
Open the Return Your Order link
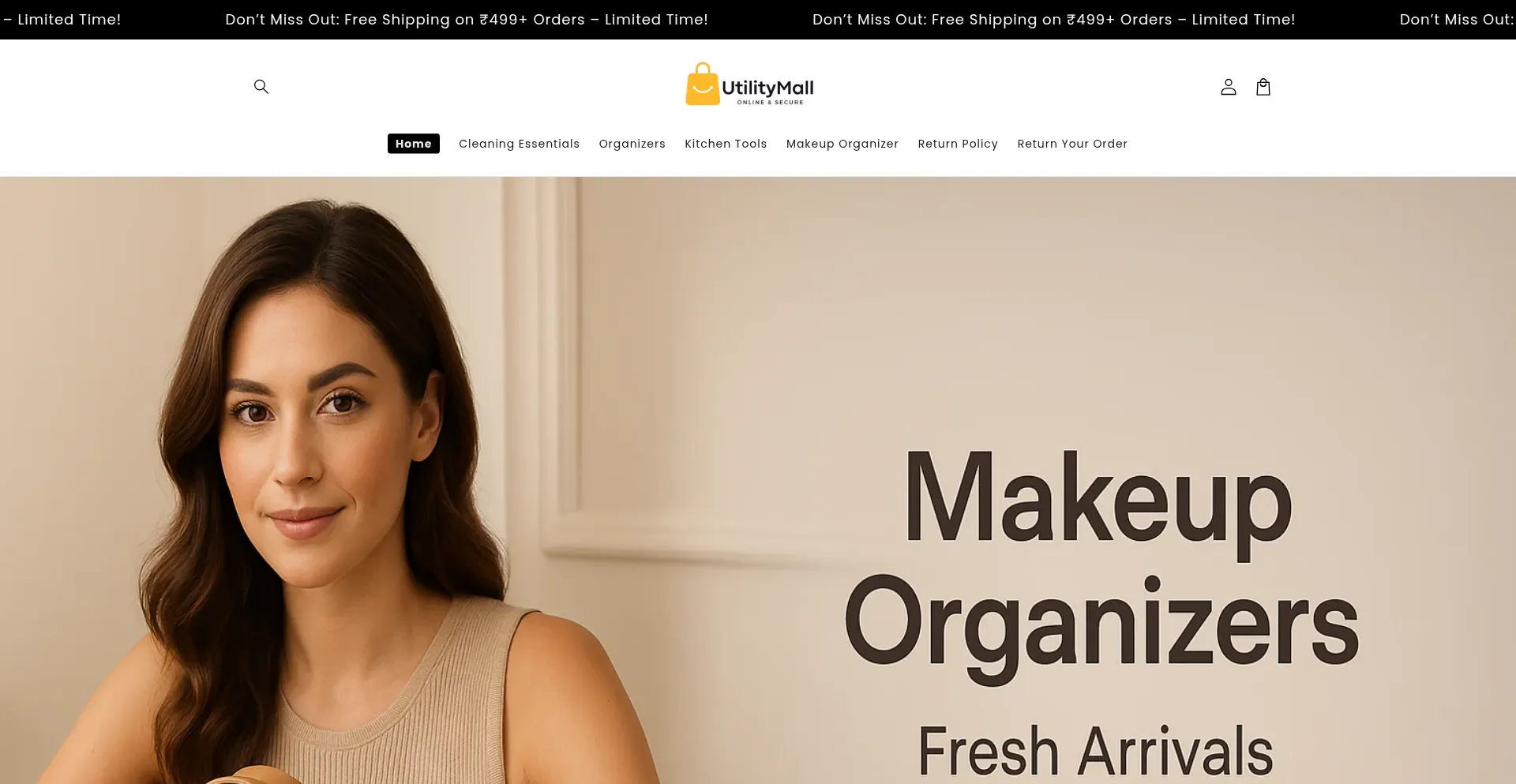1072,144
